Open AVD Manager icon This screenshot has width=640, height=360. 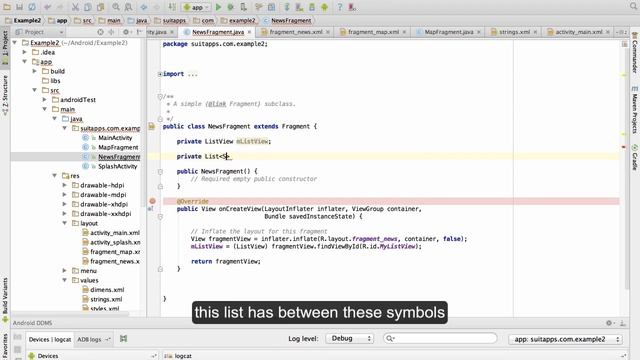(x=300, y=7)
